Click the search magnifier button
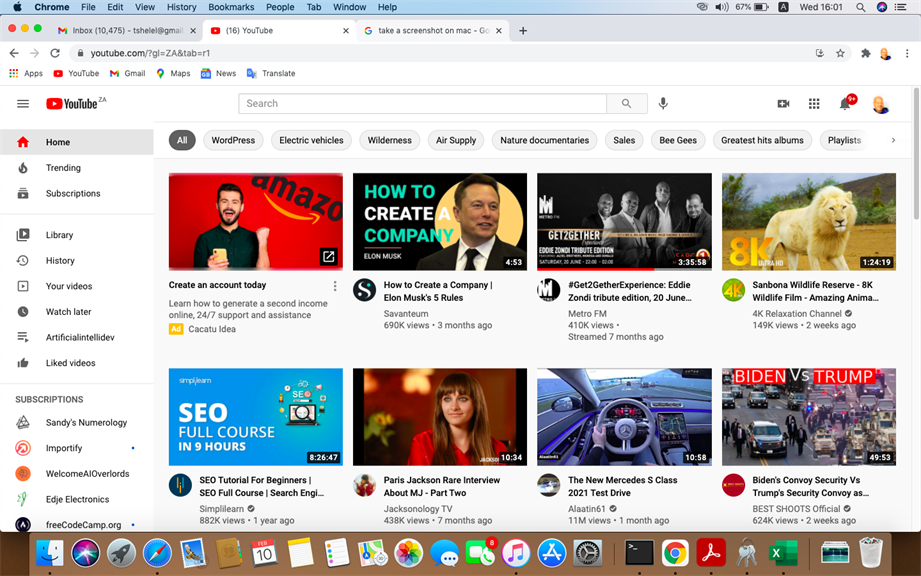921x576 pixels. (x=626, y=104)
